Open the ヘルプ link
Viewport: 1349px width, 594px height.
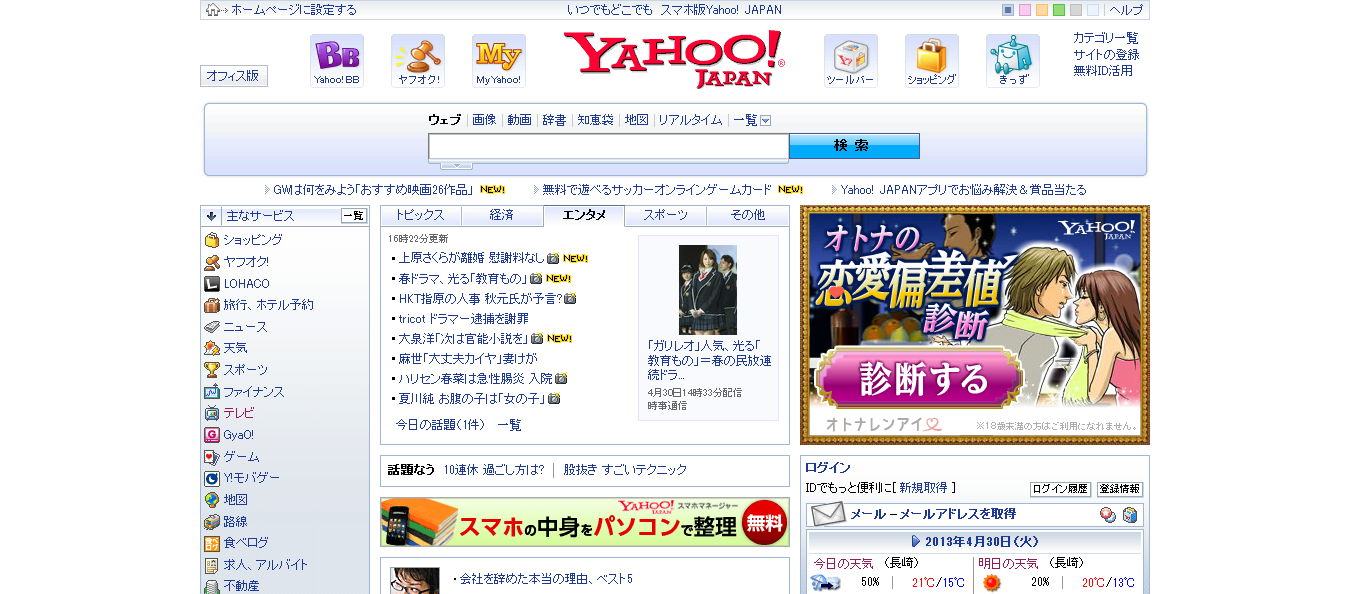(1126, 10)
